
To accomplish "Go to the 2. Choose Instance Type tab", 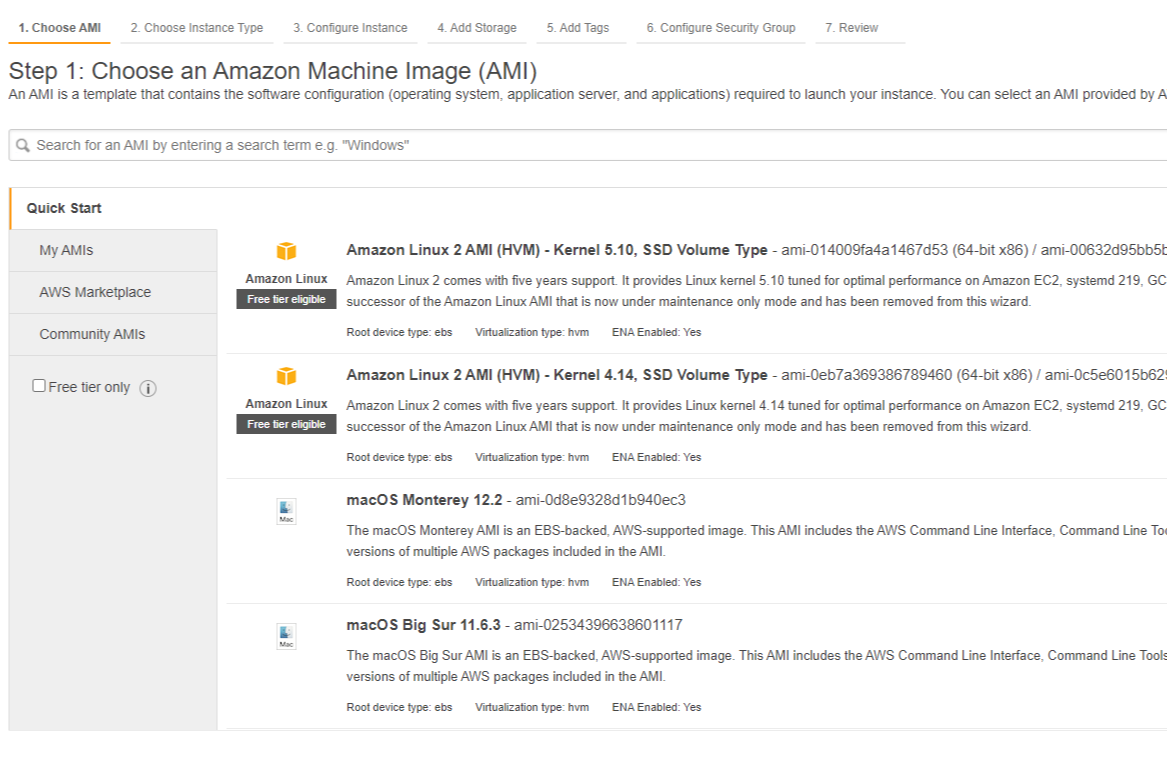I will pos(196,28).
